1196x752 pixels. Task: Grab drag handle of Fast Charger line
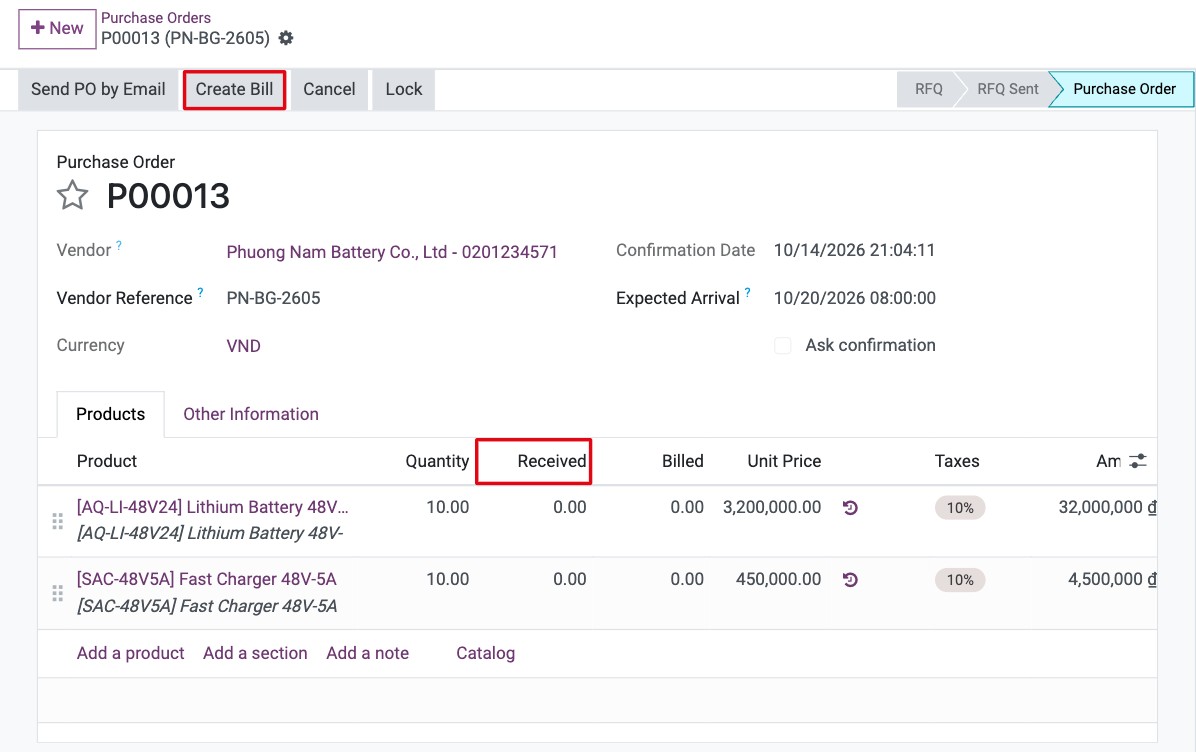pos(57,593)
